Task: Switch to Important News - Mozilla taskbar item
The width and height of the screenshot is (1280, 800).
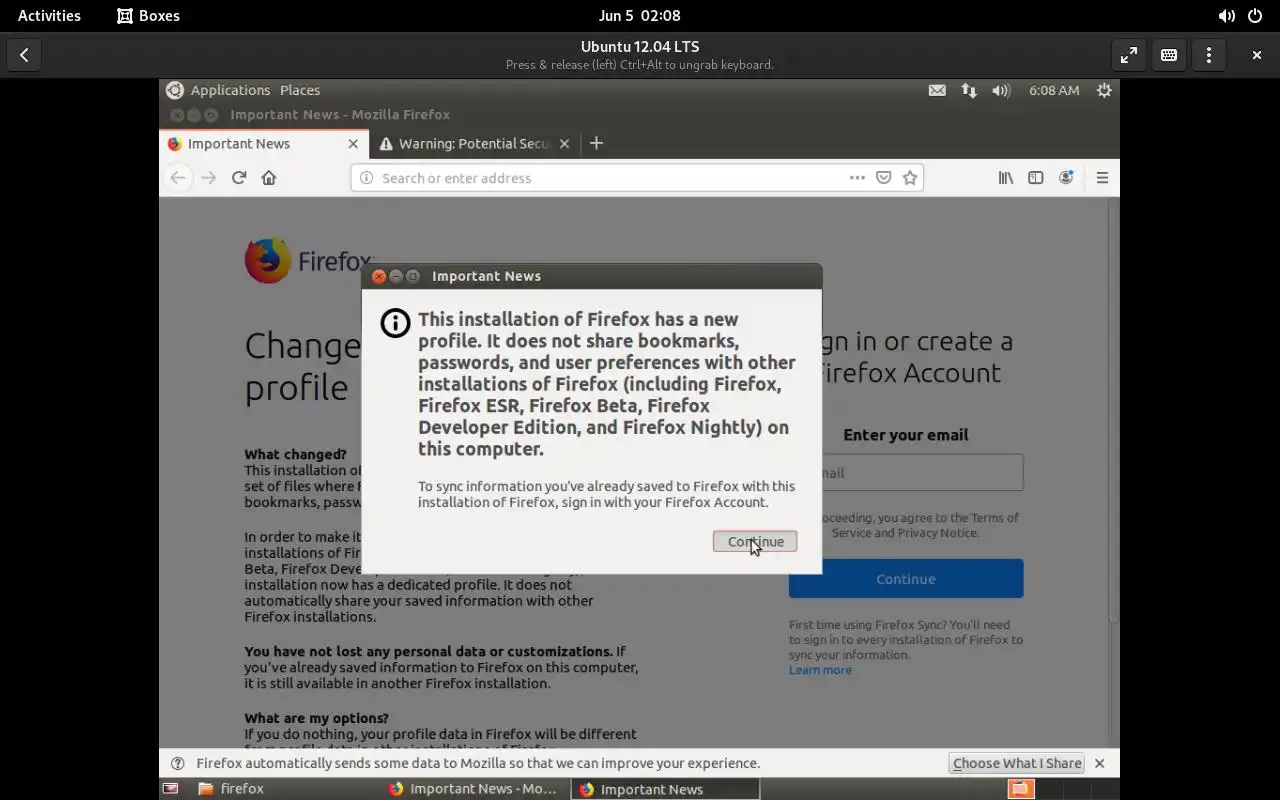Action: point(472,789)
